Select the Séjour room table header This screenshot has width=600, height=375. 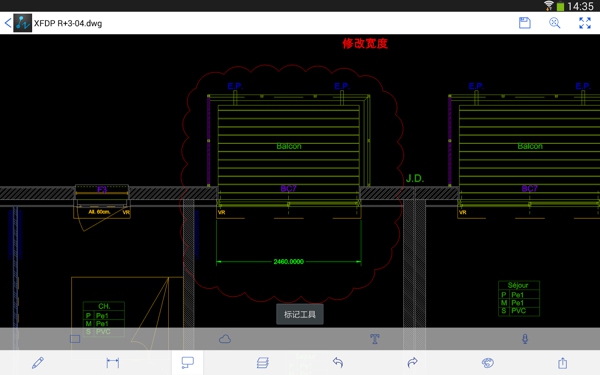pos(518,285)
